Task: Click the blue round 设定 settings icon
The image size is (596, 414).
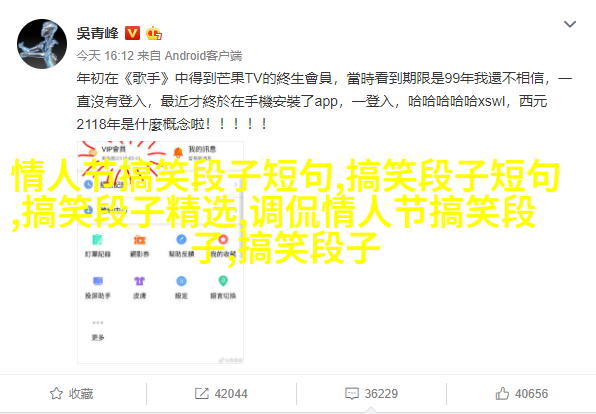Action: tap(181, 281)
